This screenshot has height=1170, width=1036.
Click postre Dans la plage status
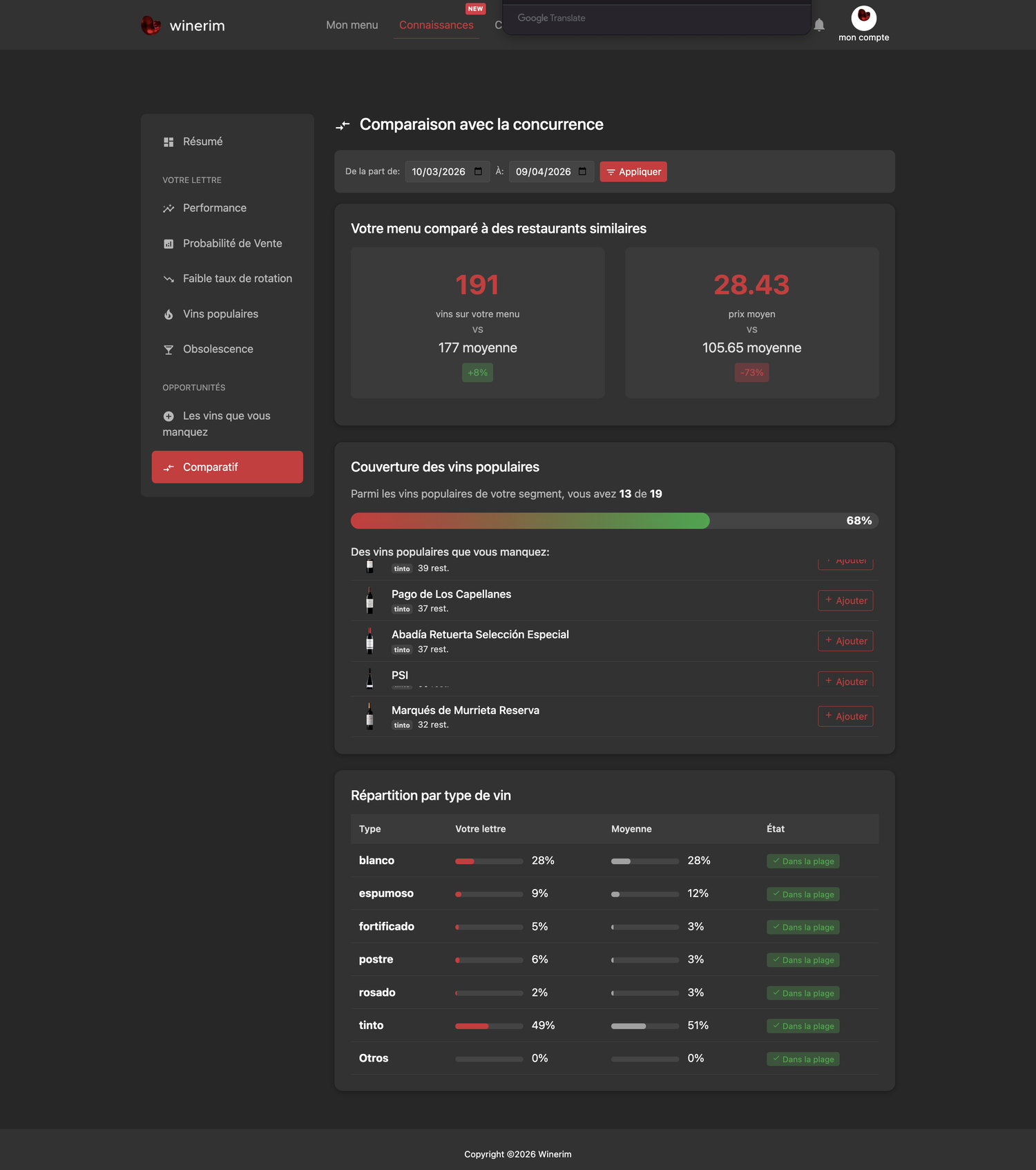[x=803, y=960]
